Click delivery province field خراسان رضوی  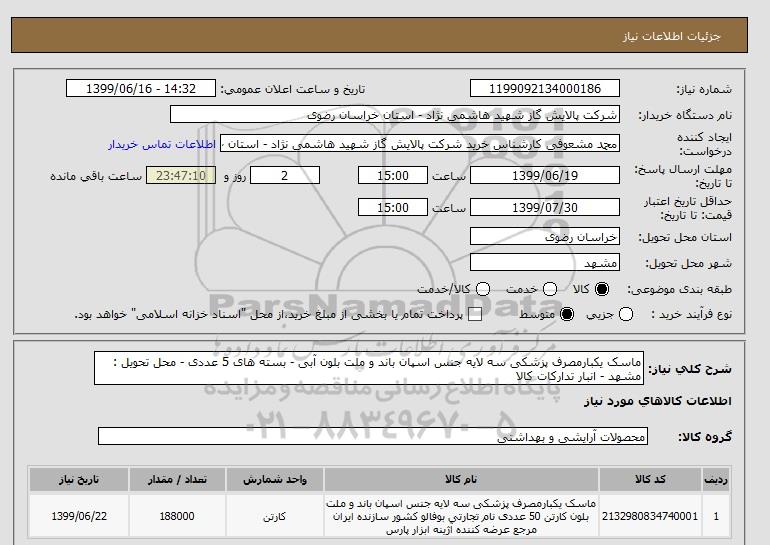[545, 237]
